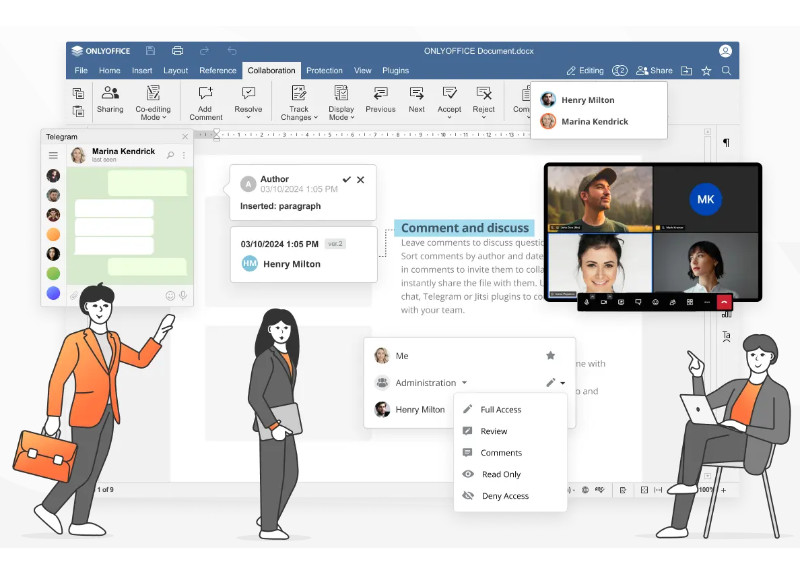Open the co-editing users counter icon
800x574 pixels.
619,70
